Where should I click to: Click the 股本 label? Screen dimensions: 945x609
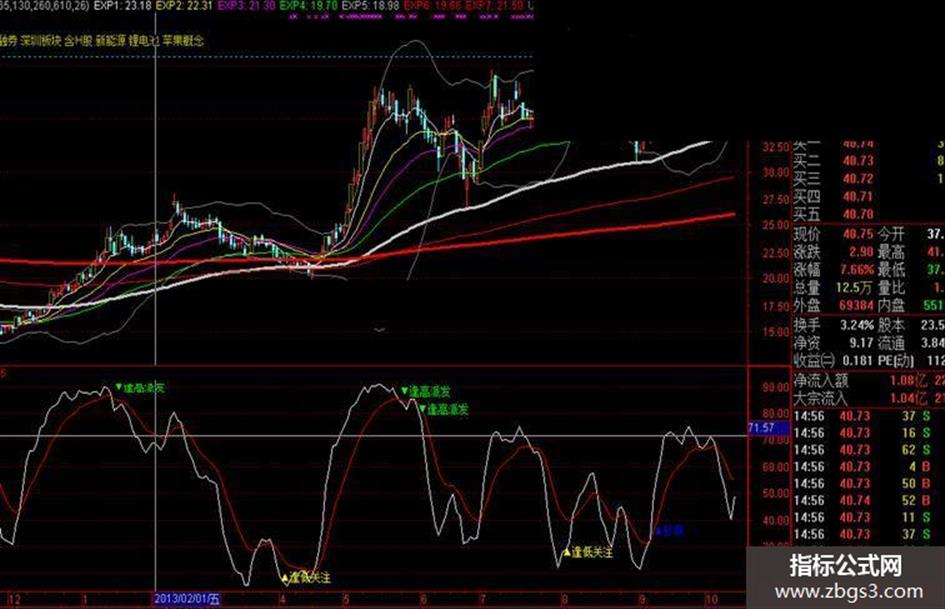pyautogui.click(x=891, y=325)
